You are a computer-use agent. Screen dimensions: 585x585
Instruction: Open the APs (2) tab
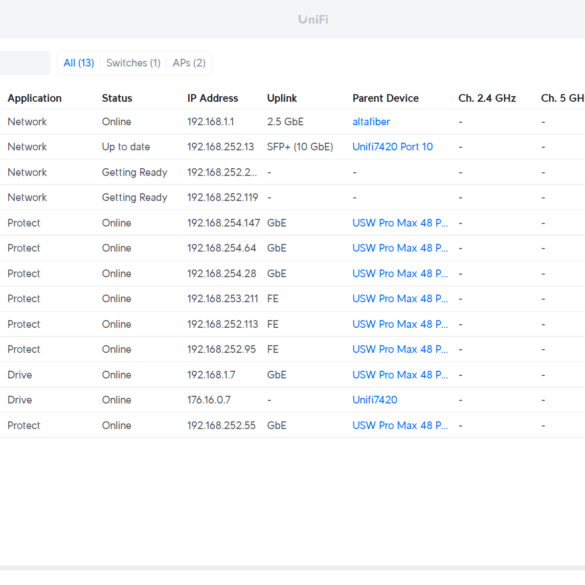[189, 63]
